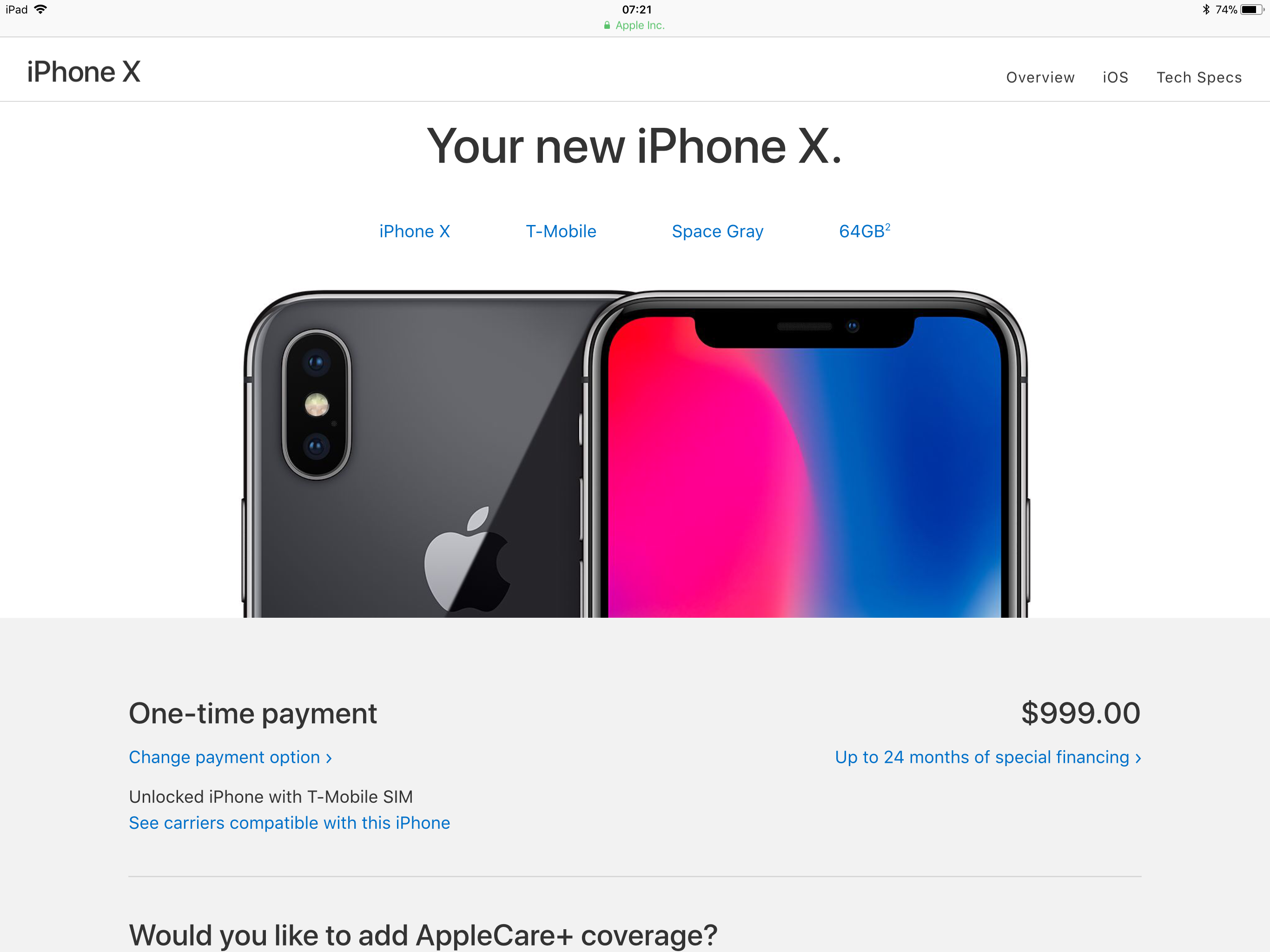Change the Space Gray color choice
1270x952 pixels.
718,231
